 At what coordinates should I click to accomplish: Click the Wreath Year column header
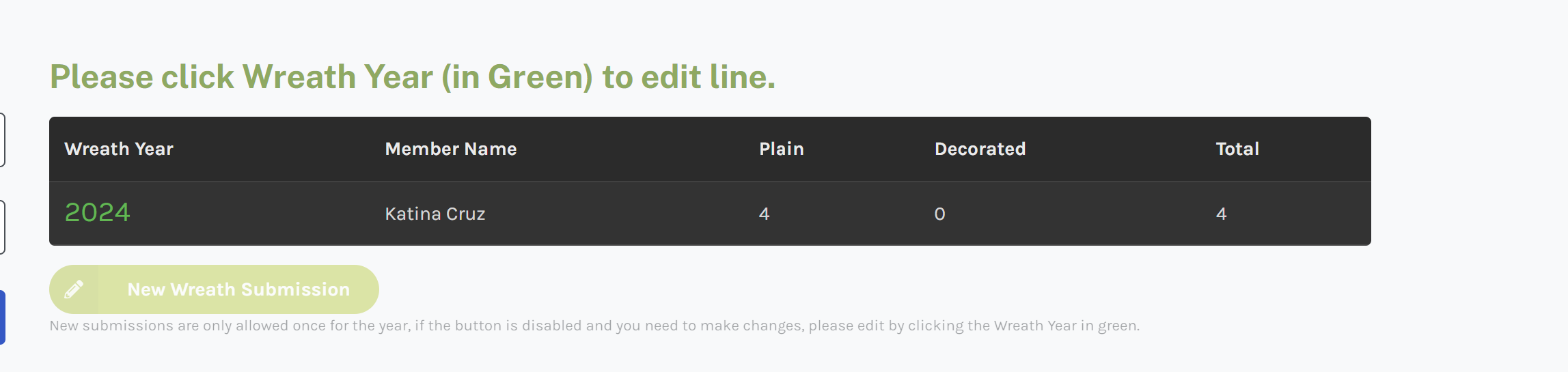click(119, 149)
